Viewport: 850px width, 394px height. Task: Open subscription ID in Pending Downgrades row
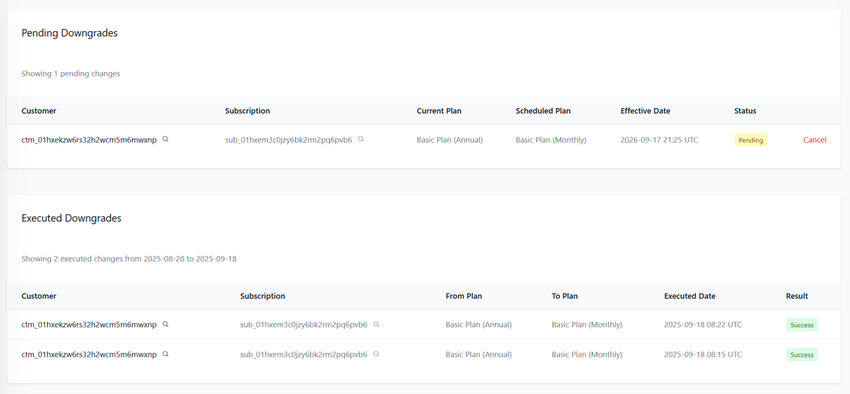pyautogui.click(x=288, y=140)
